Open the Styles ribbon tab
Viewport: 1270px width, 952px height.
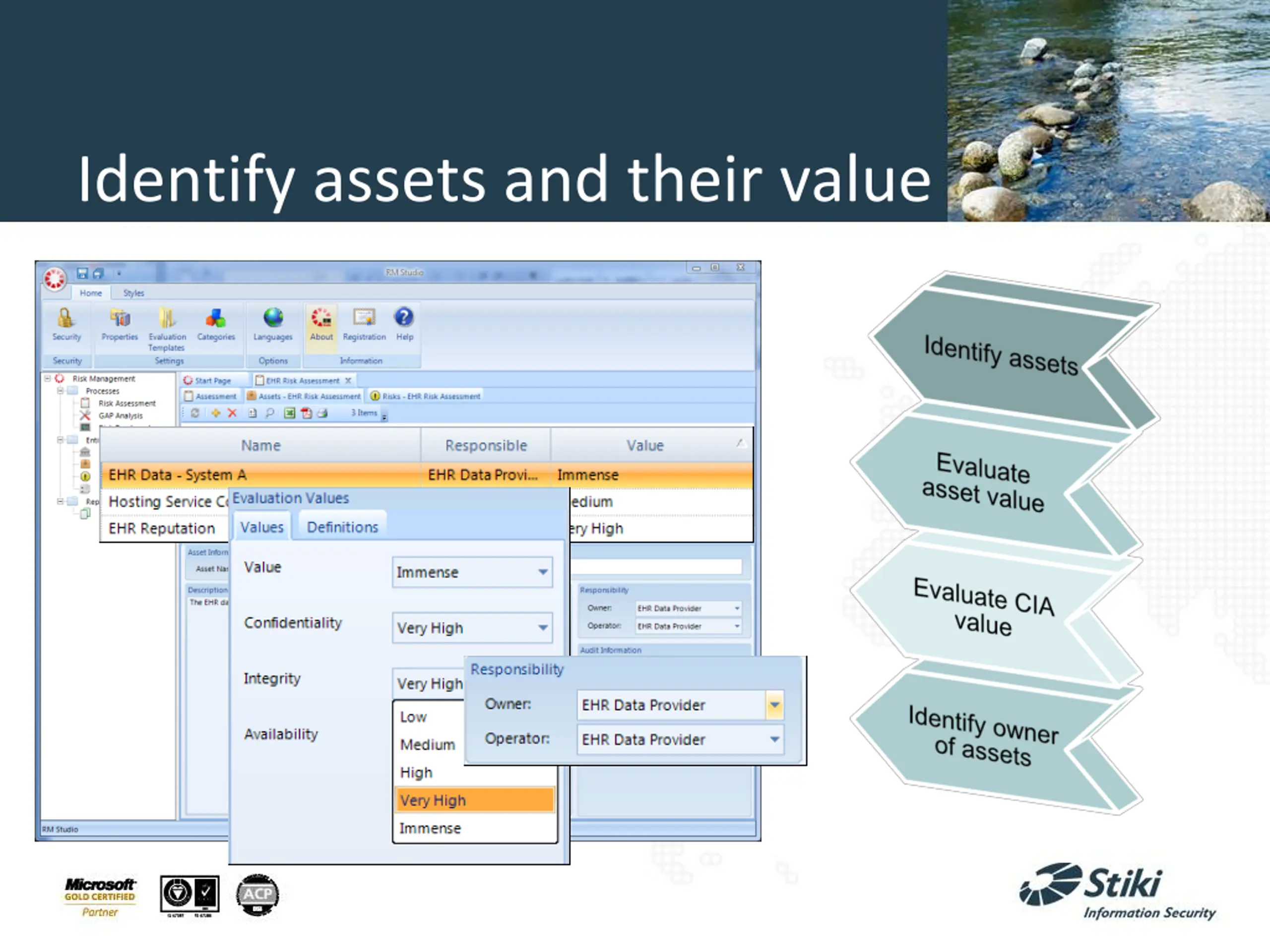click(134, 293)
